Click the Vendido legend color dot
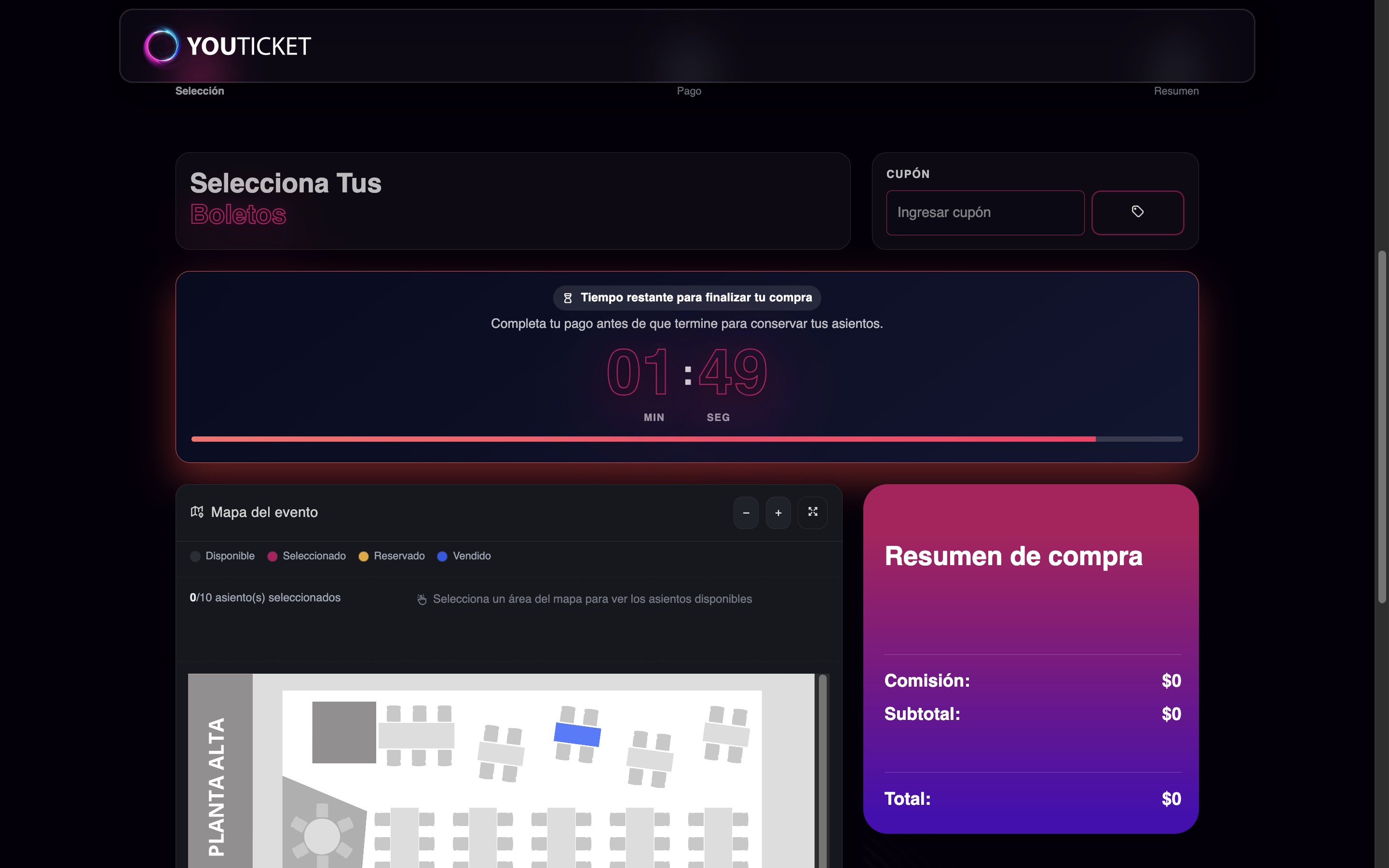 (x=442, y=556)
